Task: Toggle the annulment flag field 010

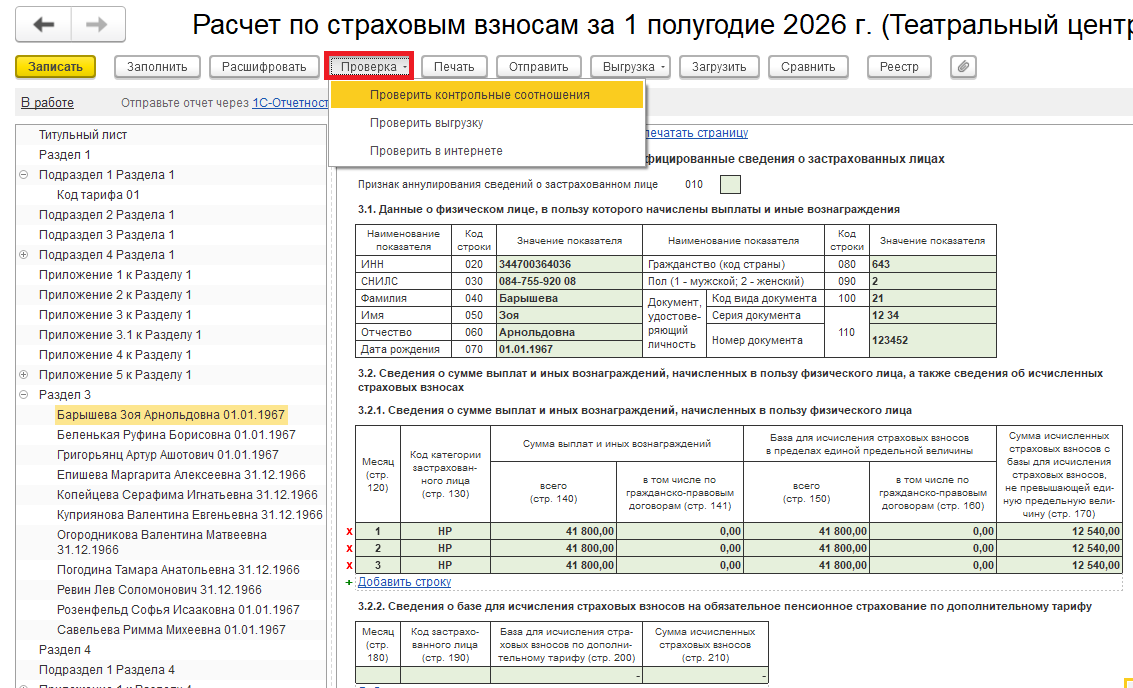Action: (x=731, y=184)
